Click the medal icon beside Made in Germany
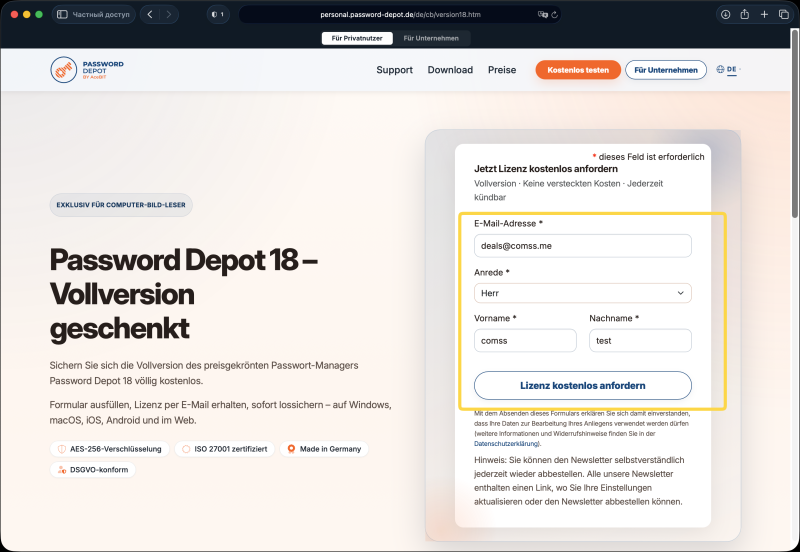800x552 pixels. coord(291,449)
